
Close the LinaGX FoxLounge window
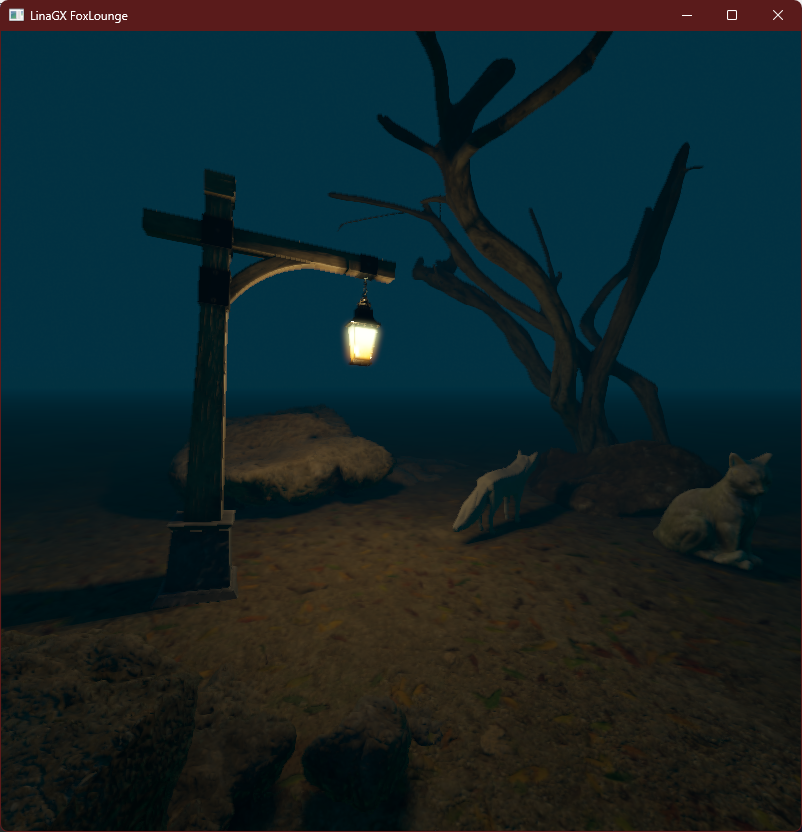click(778, 15)
